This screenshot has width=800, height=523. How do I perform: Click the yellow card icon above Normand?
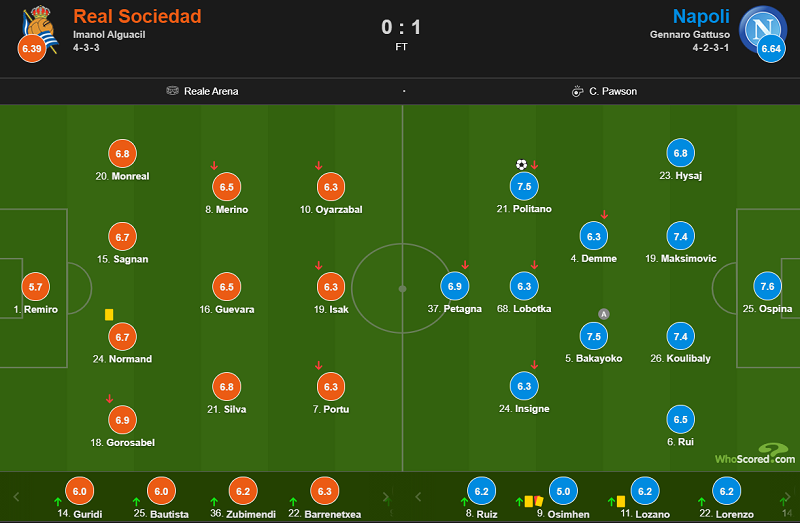[109, 314]
